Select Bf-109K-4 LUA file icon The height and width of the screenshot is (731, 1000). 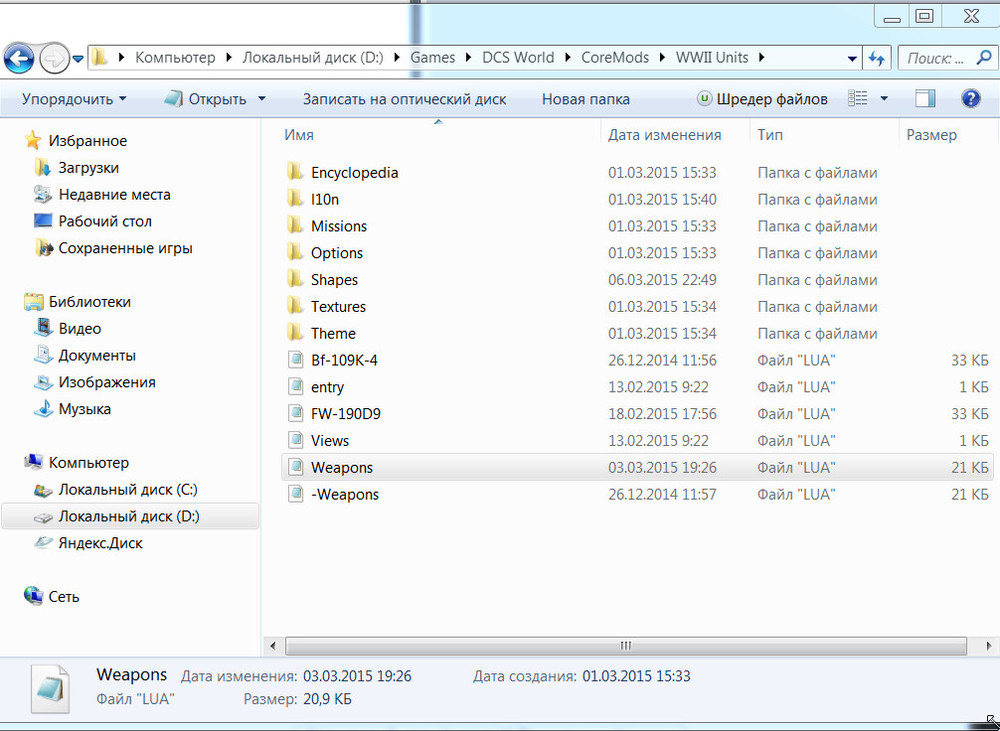[295, 360]
